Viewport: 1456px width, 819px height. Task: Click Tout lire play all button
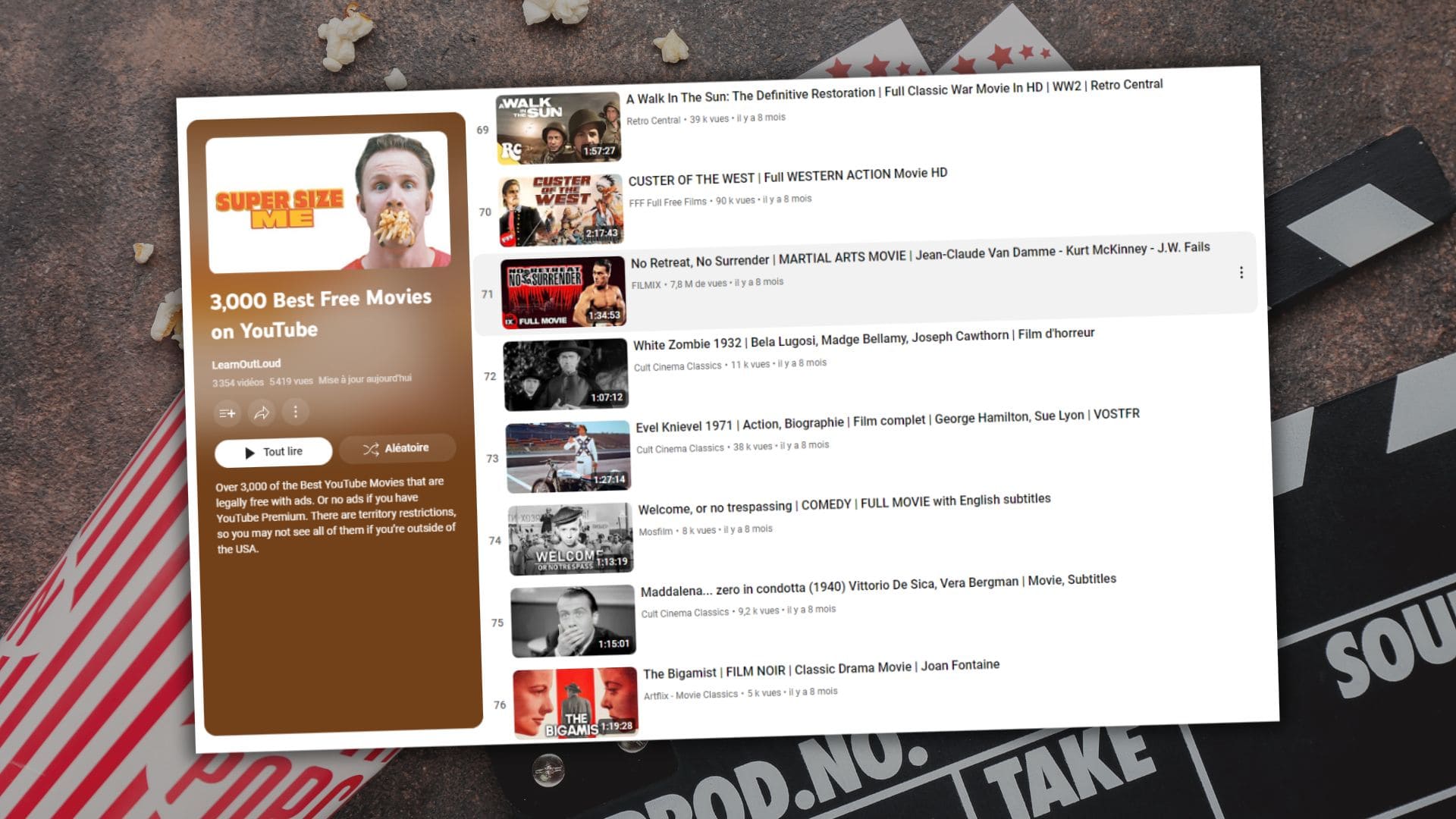(x=274, y=452)
